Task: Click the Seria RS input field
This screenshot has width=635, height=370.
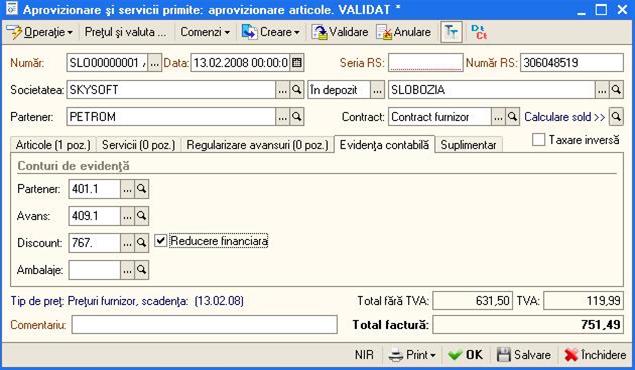Action: (425, 63)
